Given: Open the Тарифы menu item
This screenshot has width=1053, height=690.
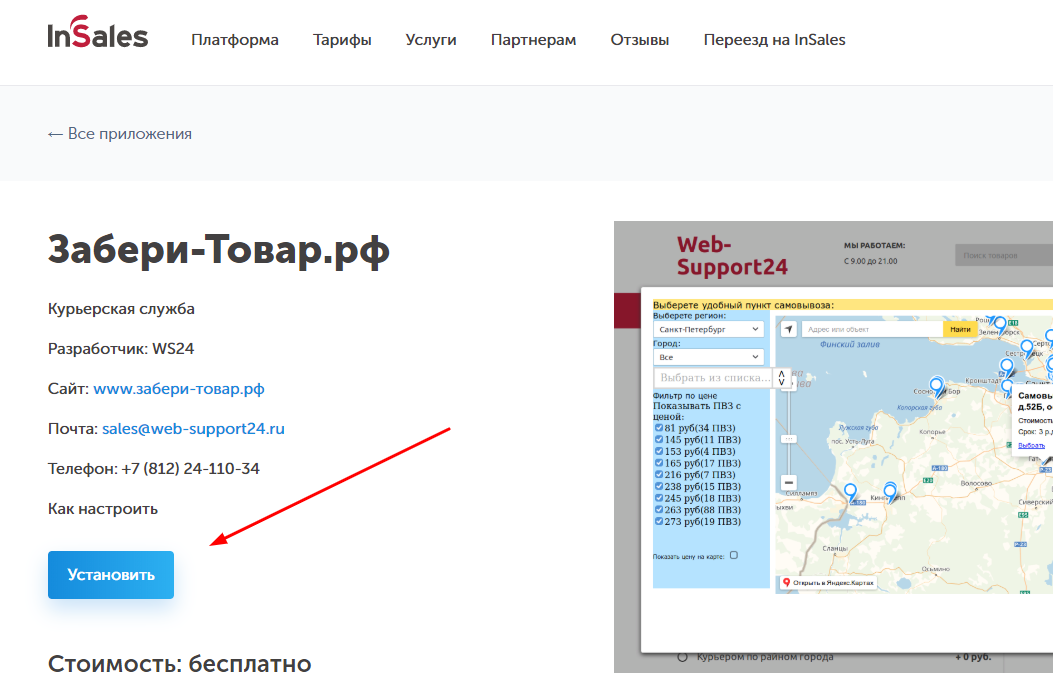Looking at the screenshot, I should coord(342,40).
